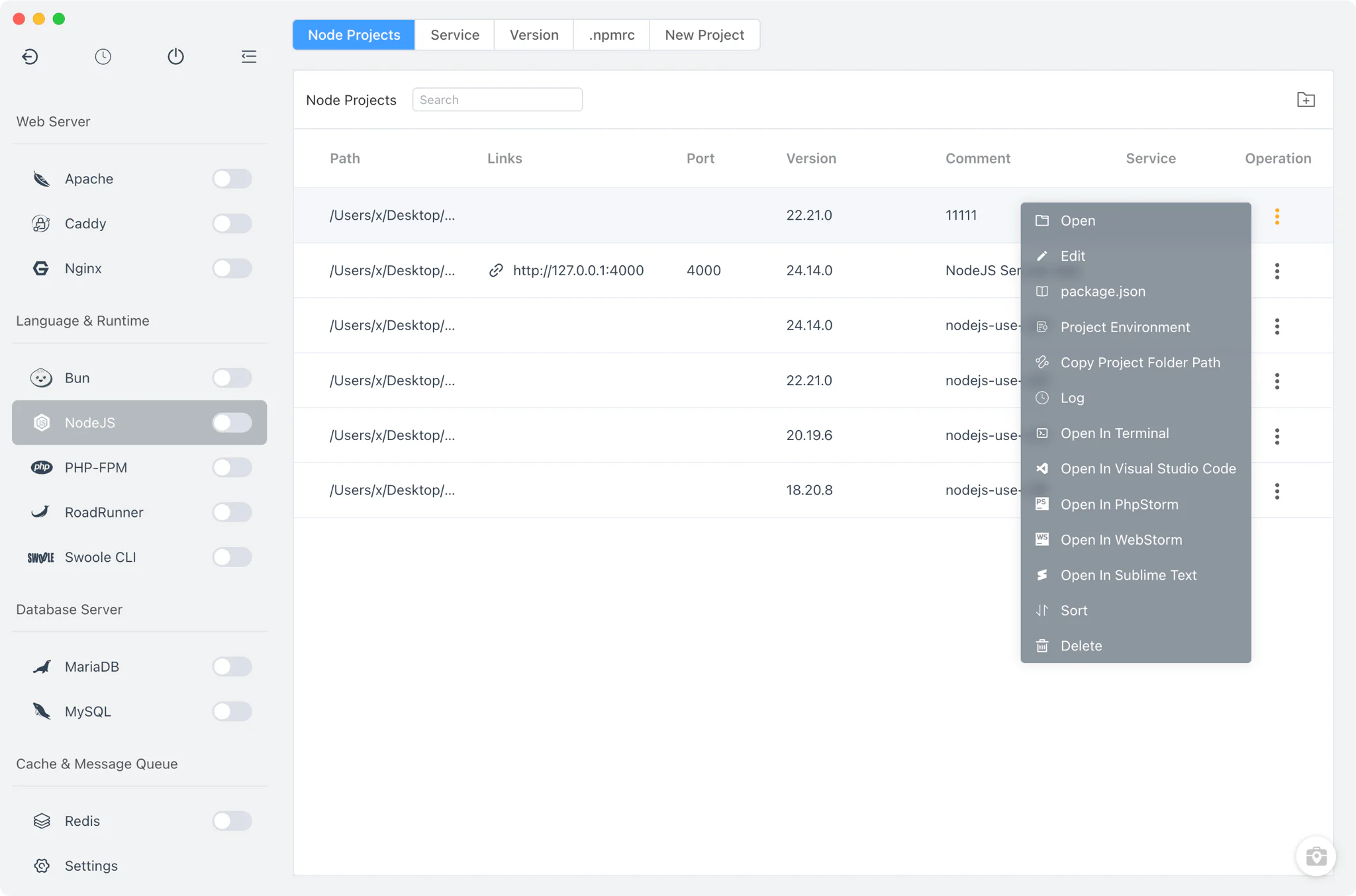The image size is (1356, 896).
Task: Click the RoadRunner icon
Action: pos(40,512)
